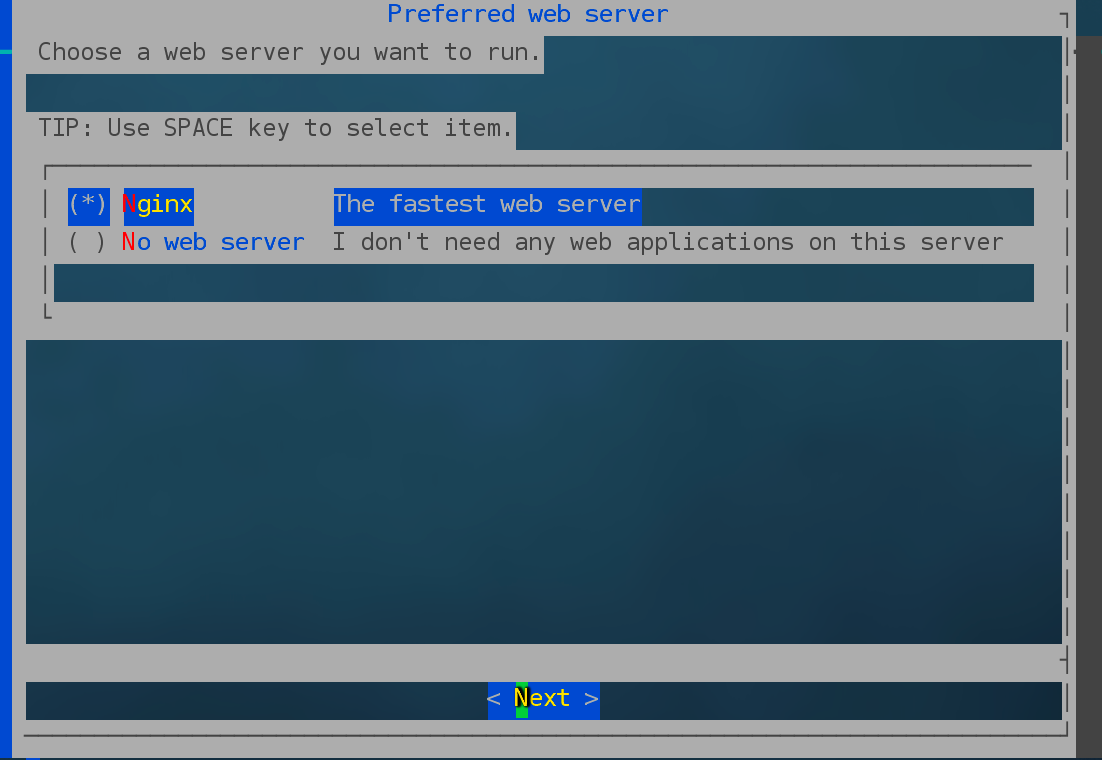Click 'The fastest web server' description
This screenshot has width=1102, height=760.
(x=487, y=205)
